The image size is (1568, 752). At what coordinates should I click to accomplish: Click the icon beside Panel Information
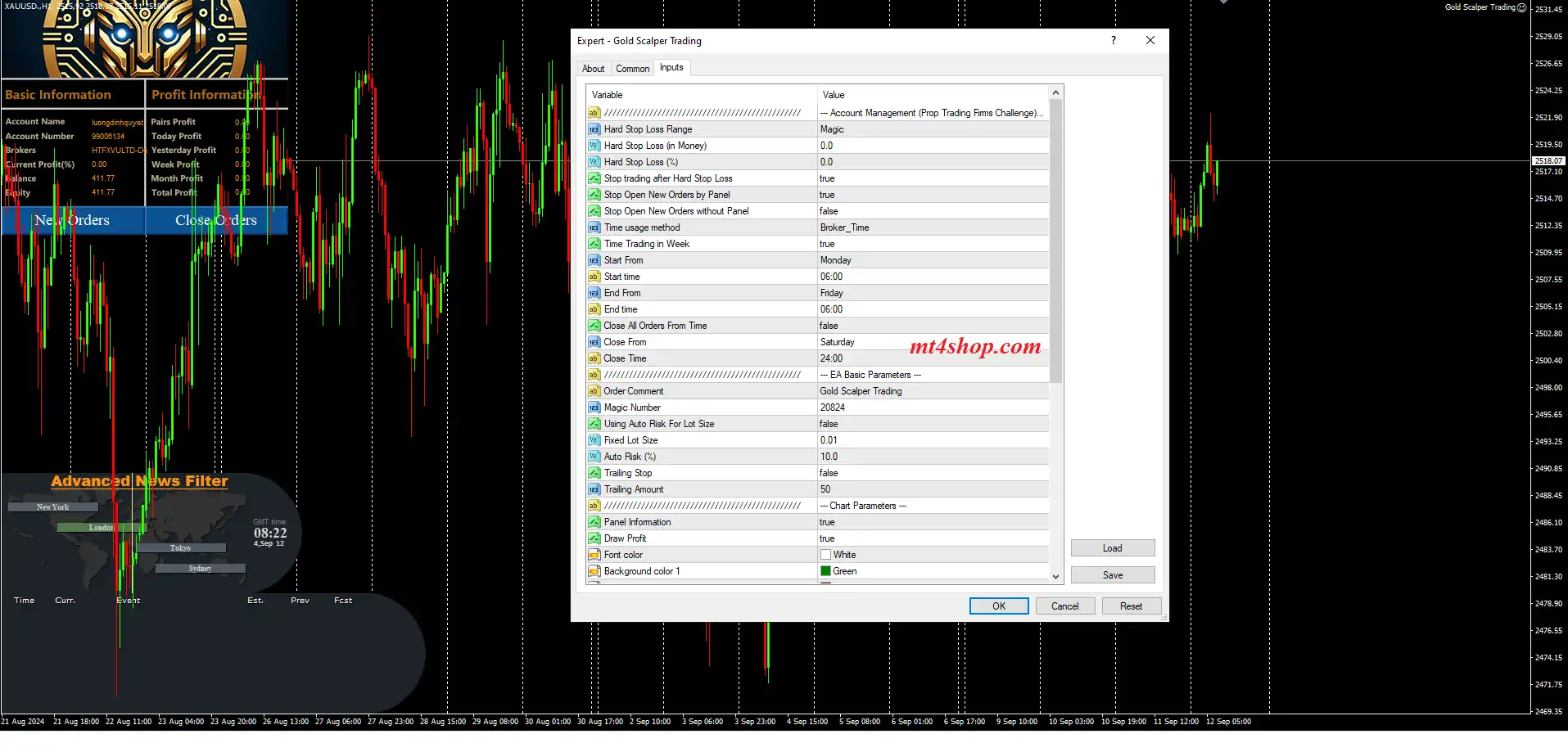594,522
